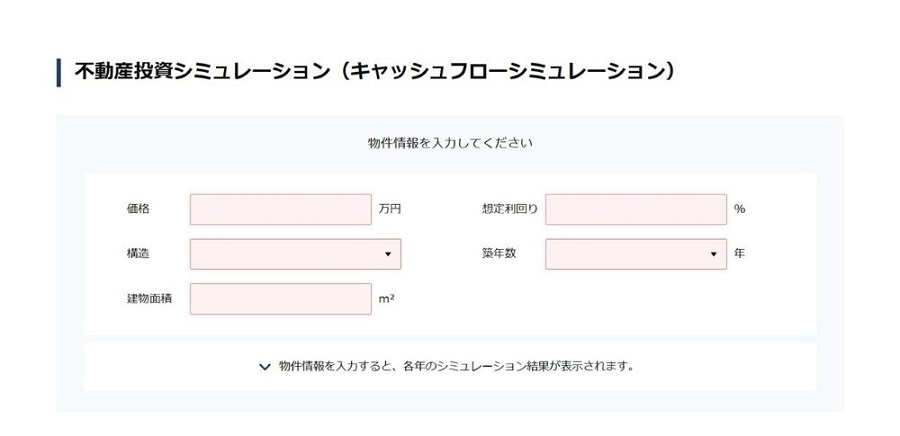900x436 pixels.
Task: Click the 想定利回り input field
Action: point(635,209)
